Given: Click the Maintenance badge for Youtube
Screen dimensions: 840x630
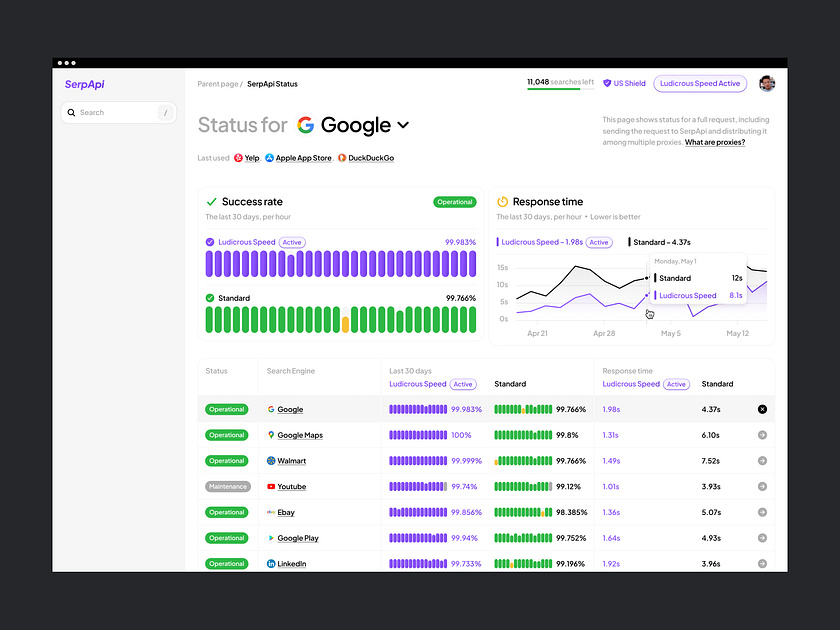Looking at the screenshot, I should 228,486.
